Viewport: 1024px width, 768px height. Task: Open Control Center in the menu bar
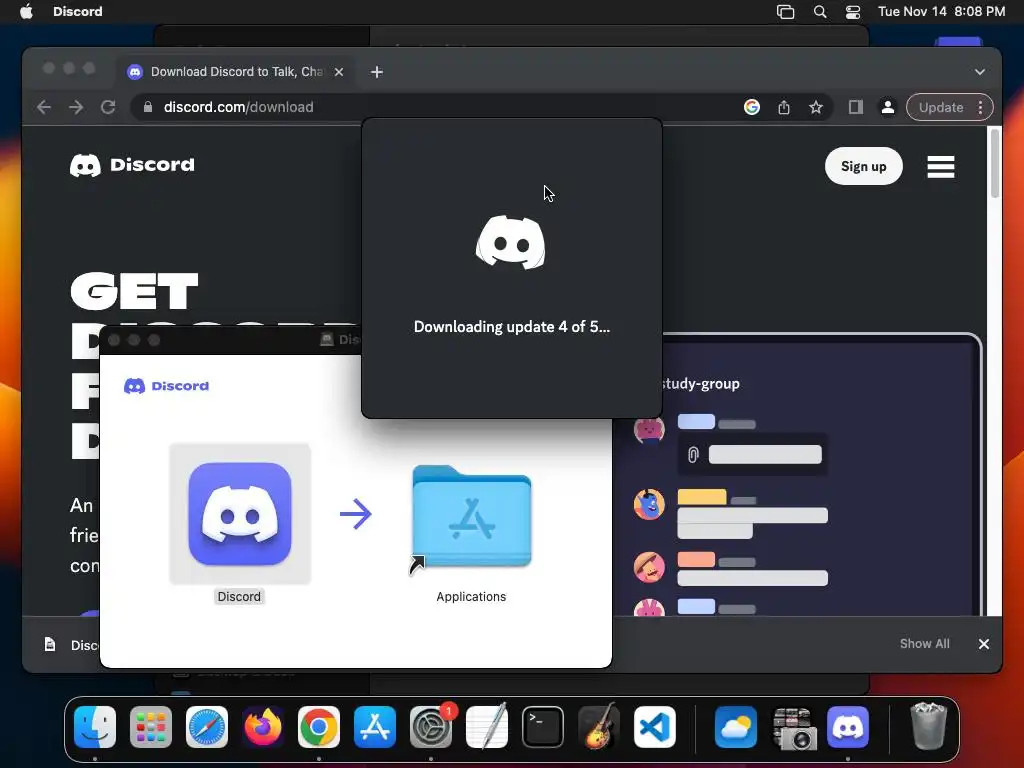tap(852, 11)
